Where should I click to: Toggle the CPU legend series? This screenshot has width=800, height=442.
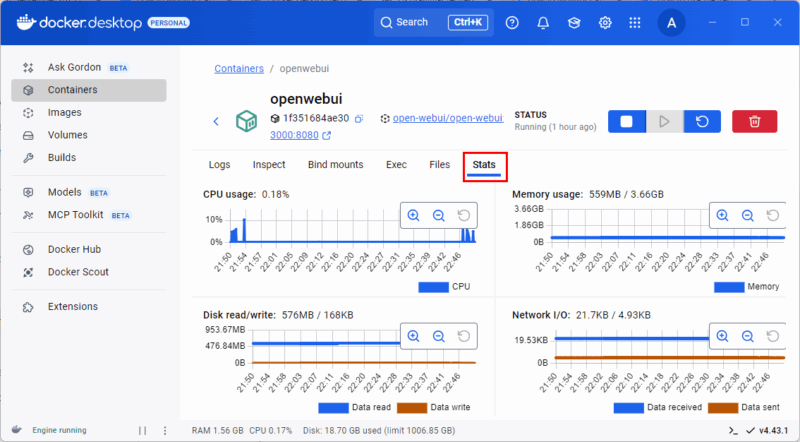[444, 287]
